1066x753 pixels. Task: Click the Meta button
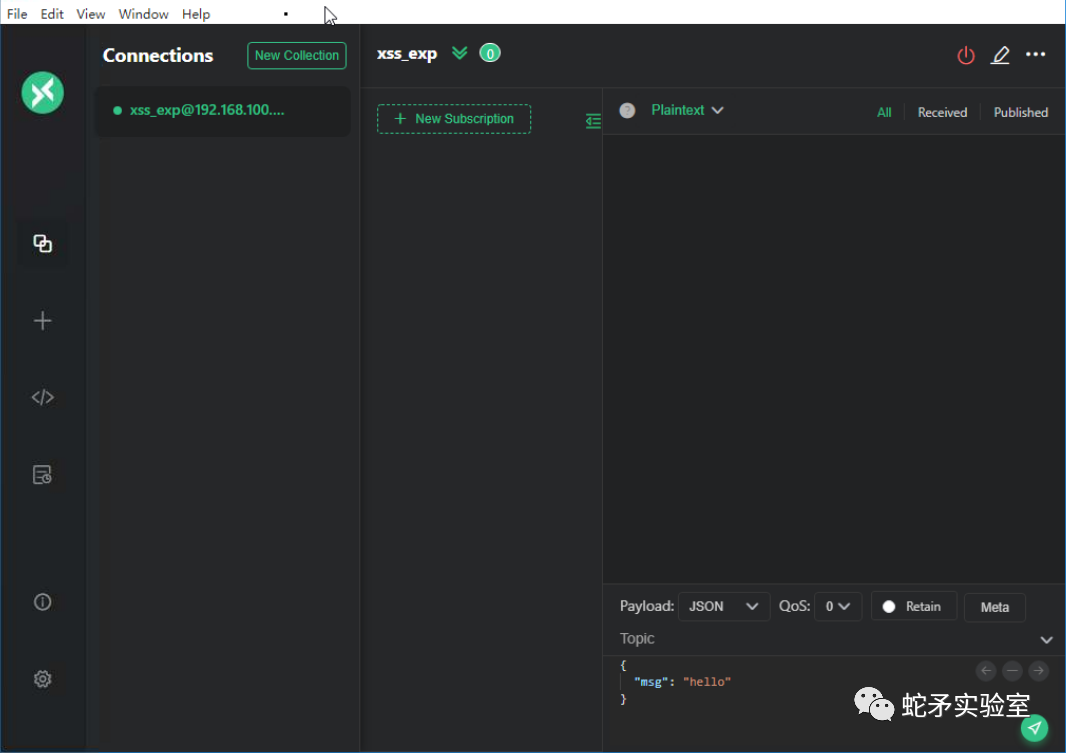(995, 607)
